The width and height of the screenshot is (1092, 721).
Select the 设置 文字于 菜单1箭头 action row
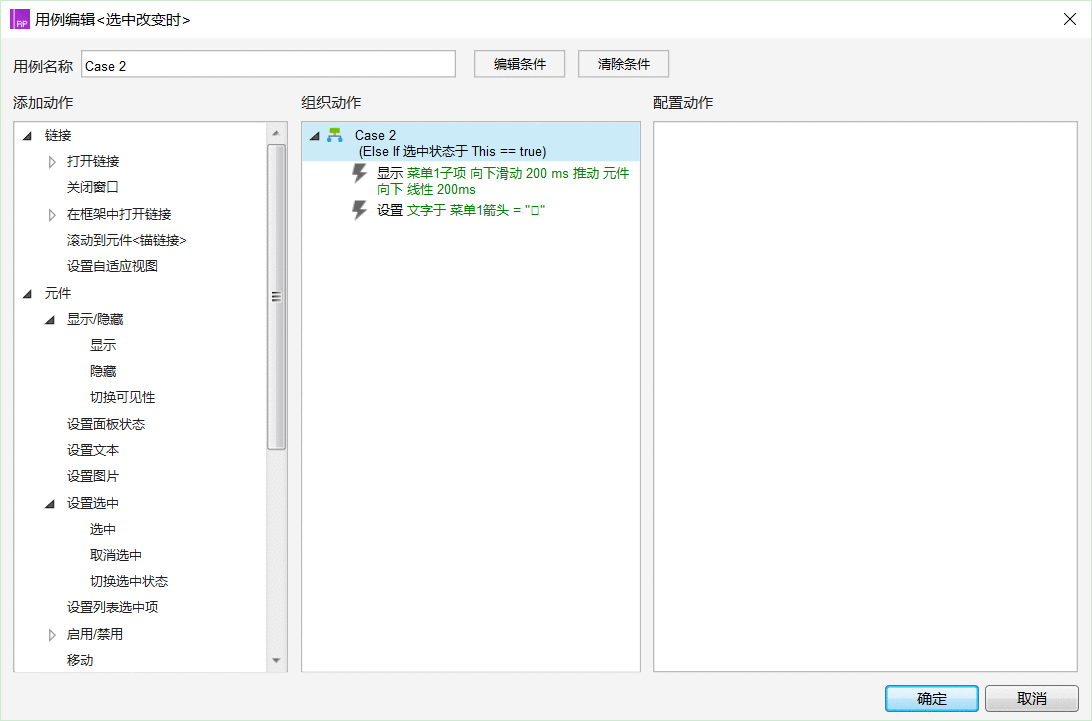click(x=461, y=210)
